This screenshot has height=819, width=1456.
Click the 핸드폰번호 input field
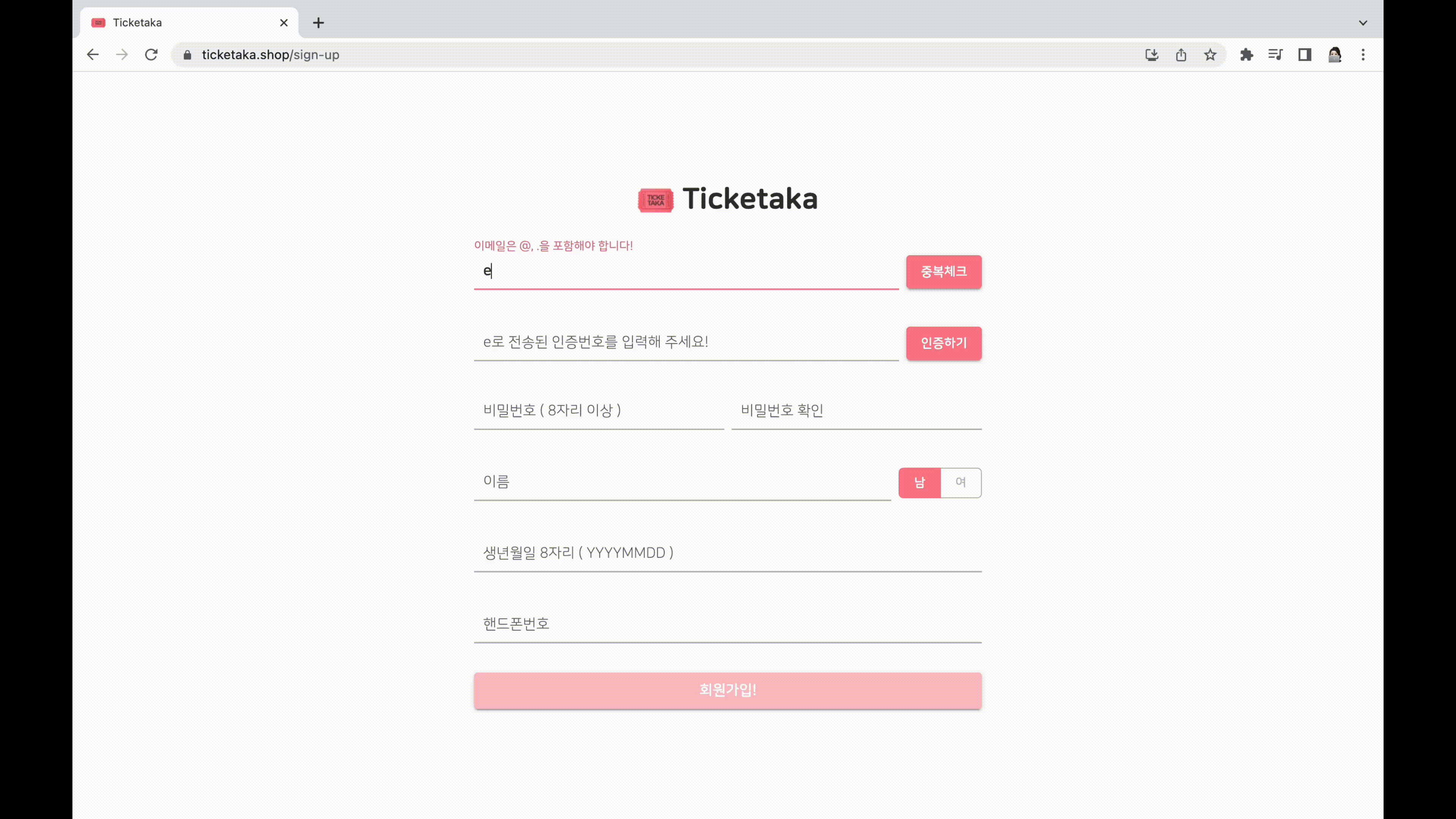tap(728, 623)
